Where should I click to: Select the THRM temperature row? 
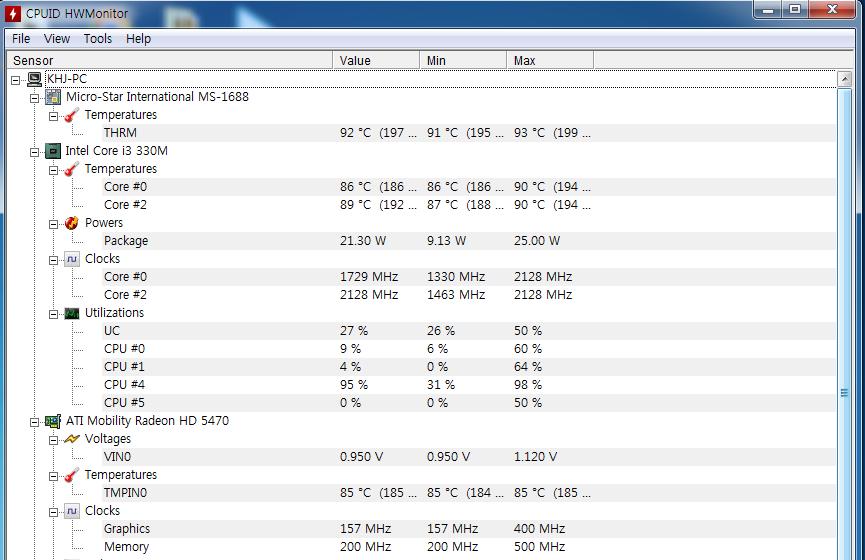click(x=120, y=133)
